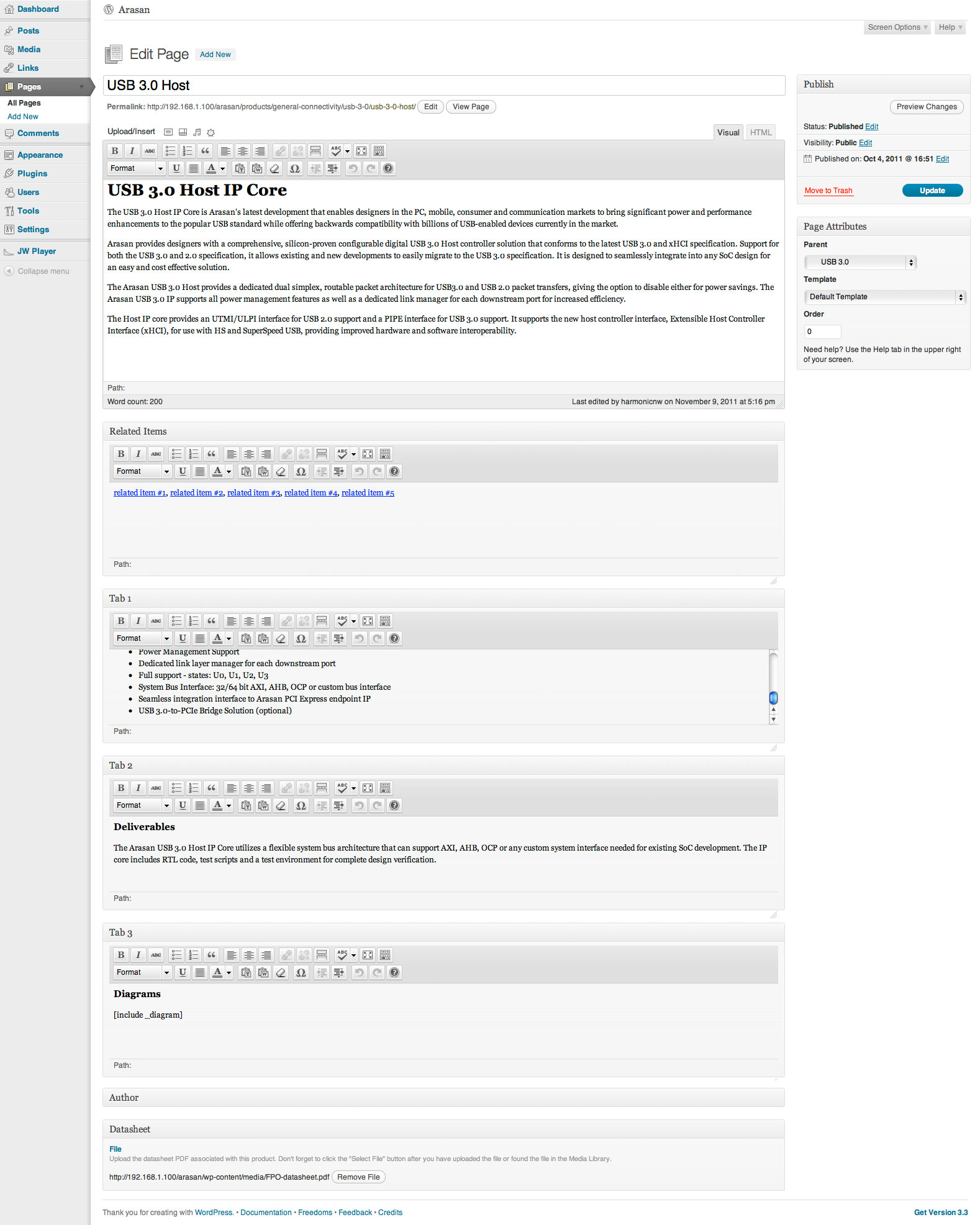Click the Add Media star icon beside Upload/Insert

coord(211,132)
